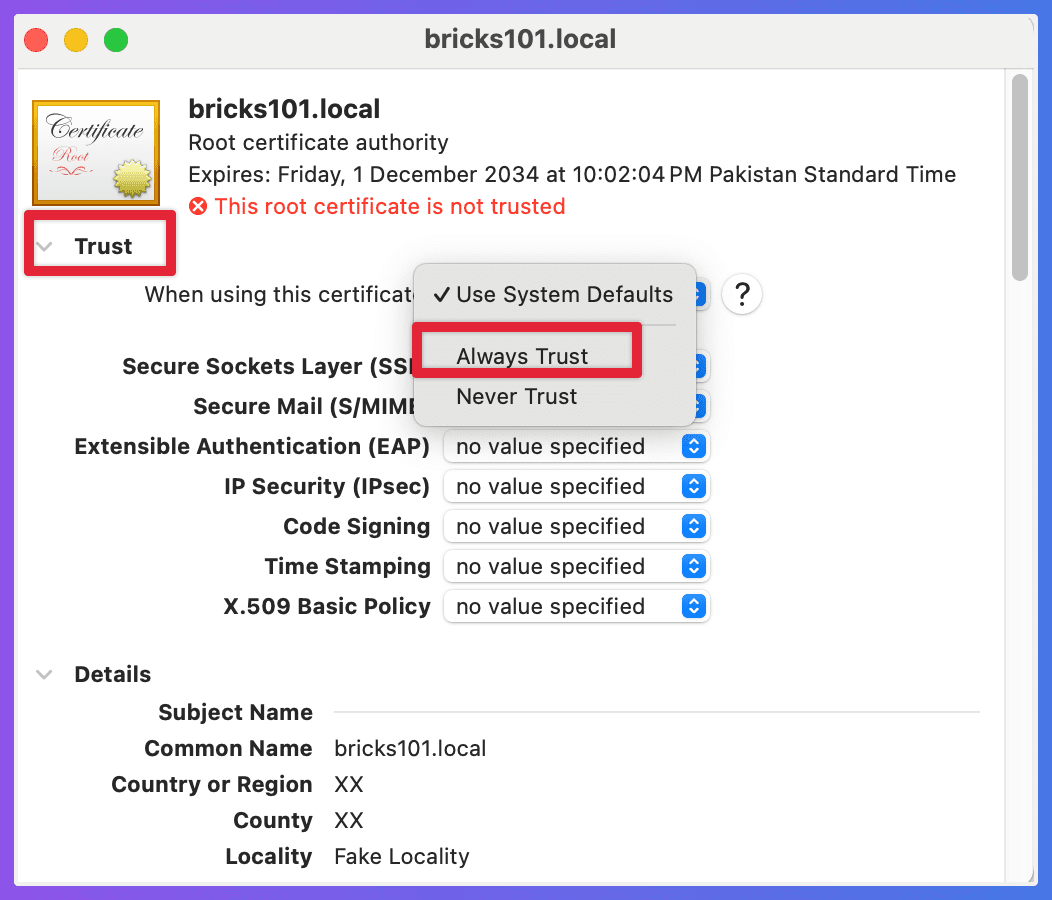
Task: Click the bold bricks101.local certificate heading
Action: pos(284,109)
